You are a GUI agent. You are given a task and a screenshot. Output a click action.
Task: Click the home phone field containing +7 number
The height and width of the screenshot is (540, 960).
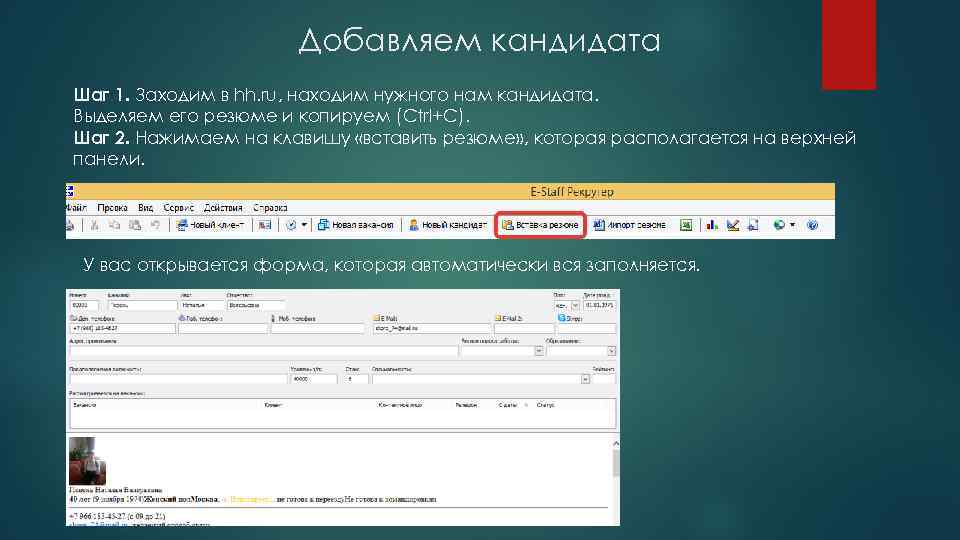click(122, 328)
